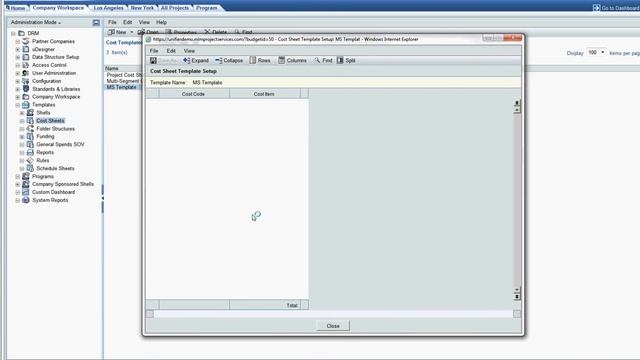This screenshot has height=360, width=640.
Task: Click the scroll-to-top arrow in the dialog scrollbar
Action: 517,103
